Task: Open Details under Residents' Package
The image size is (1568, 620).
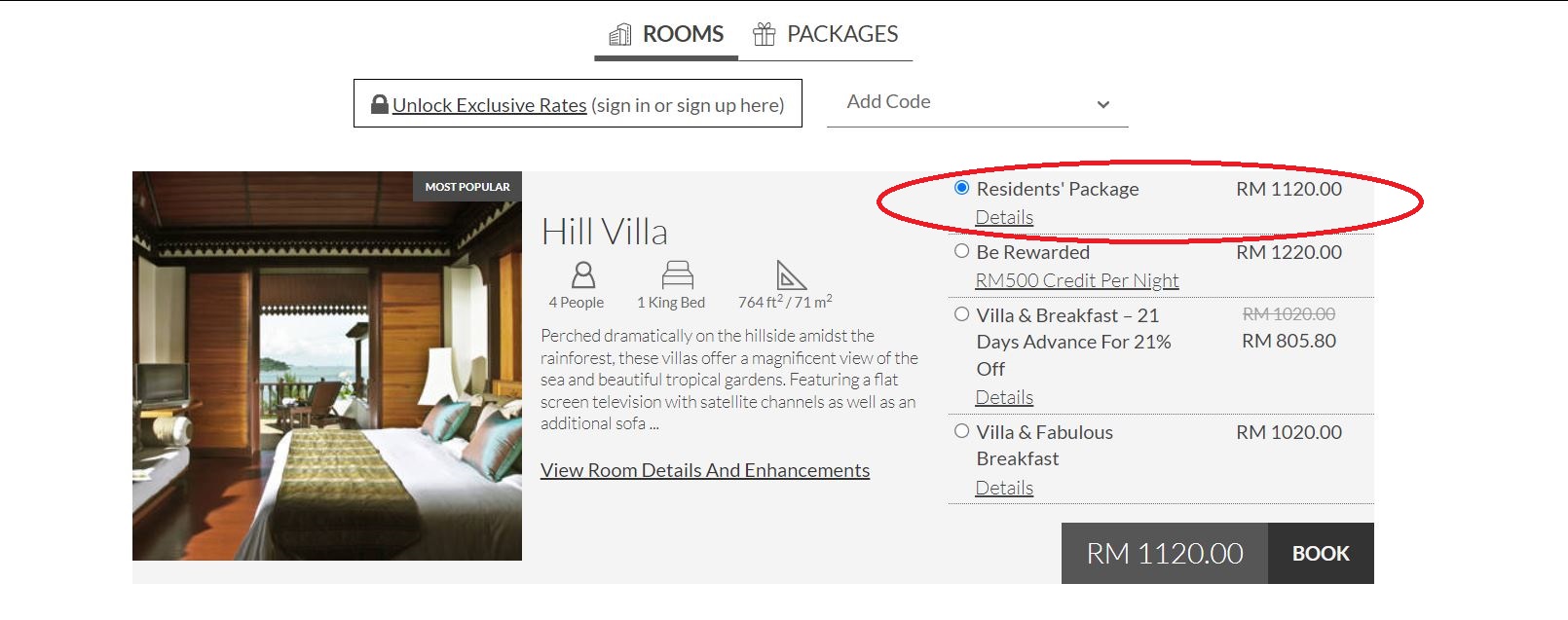Action: pos(1004,217)
